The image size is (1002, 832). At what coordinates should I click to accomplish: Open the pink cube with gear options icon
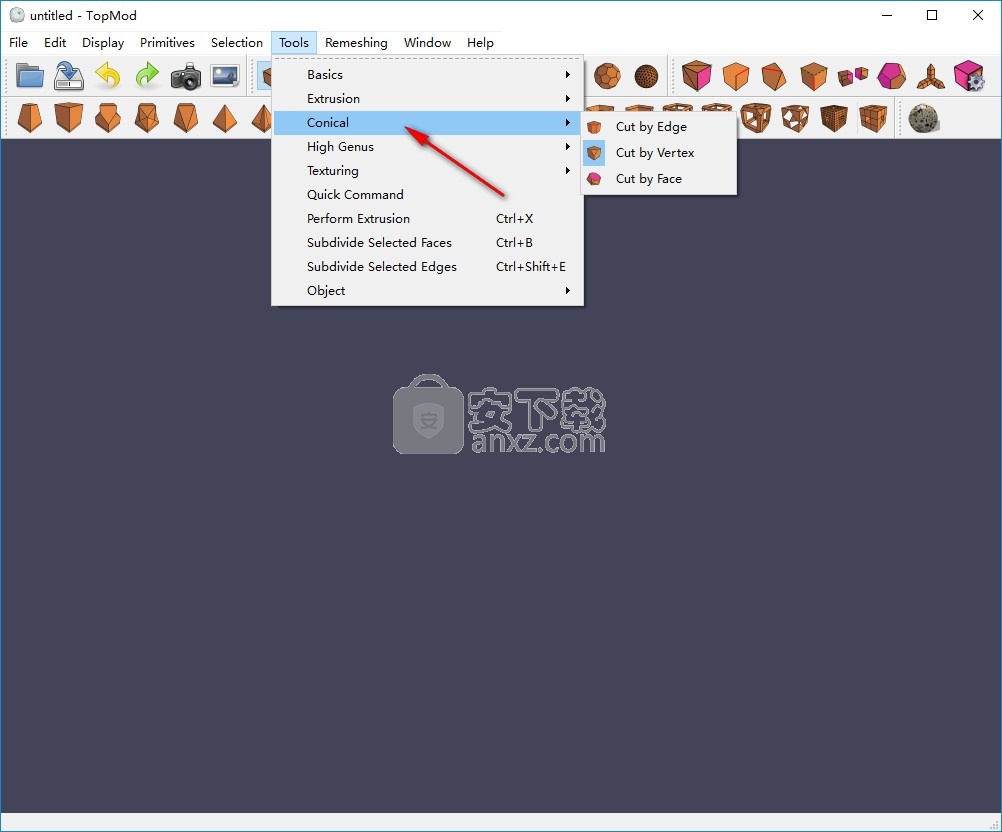tap(969, 76)
